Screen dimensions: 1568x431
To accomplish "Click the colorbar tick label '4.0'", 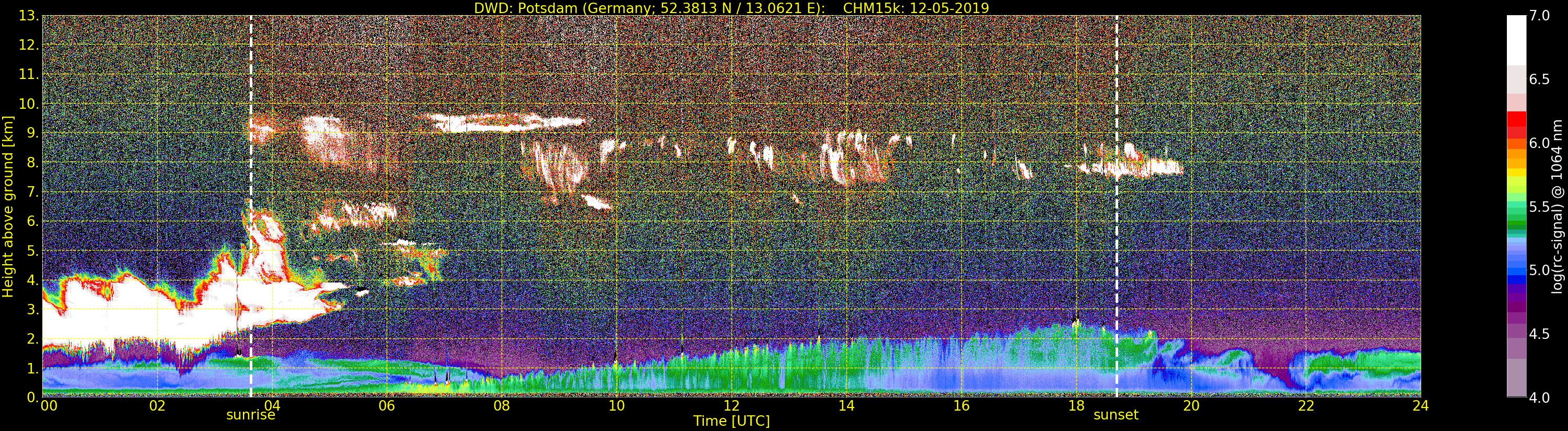I will (x=1539, y=398).
